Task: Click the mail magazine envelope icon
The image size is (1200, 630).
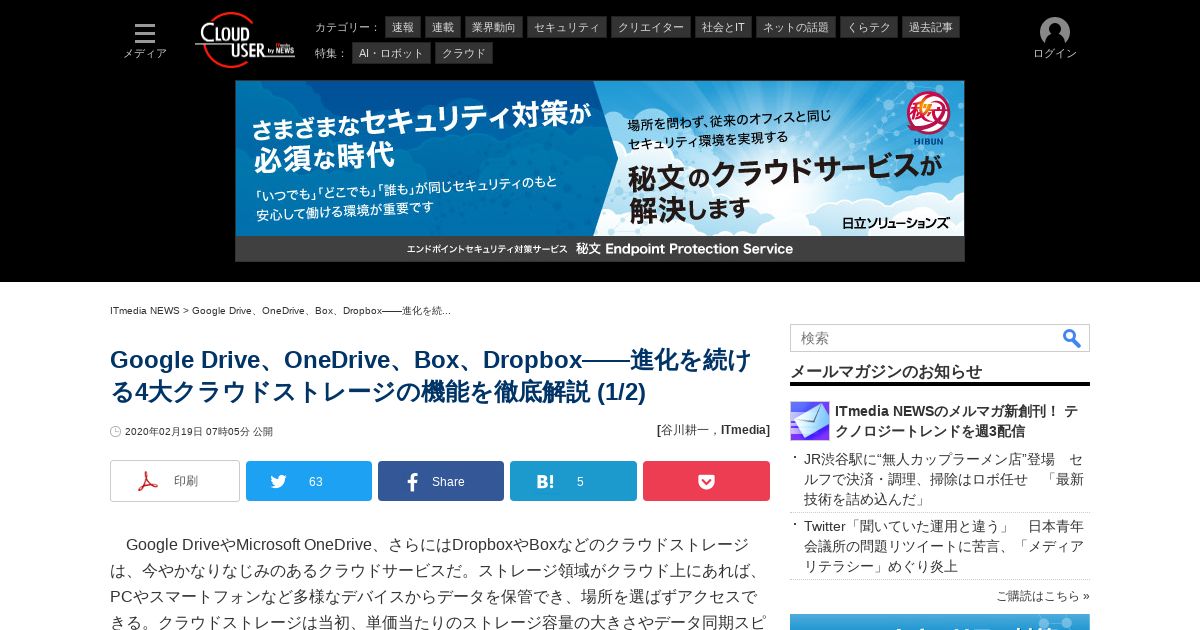Action: click(810, 421)
